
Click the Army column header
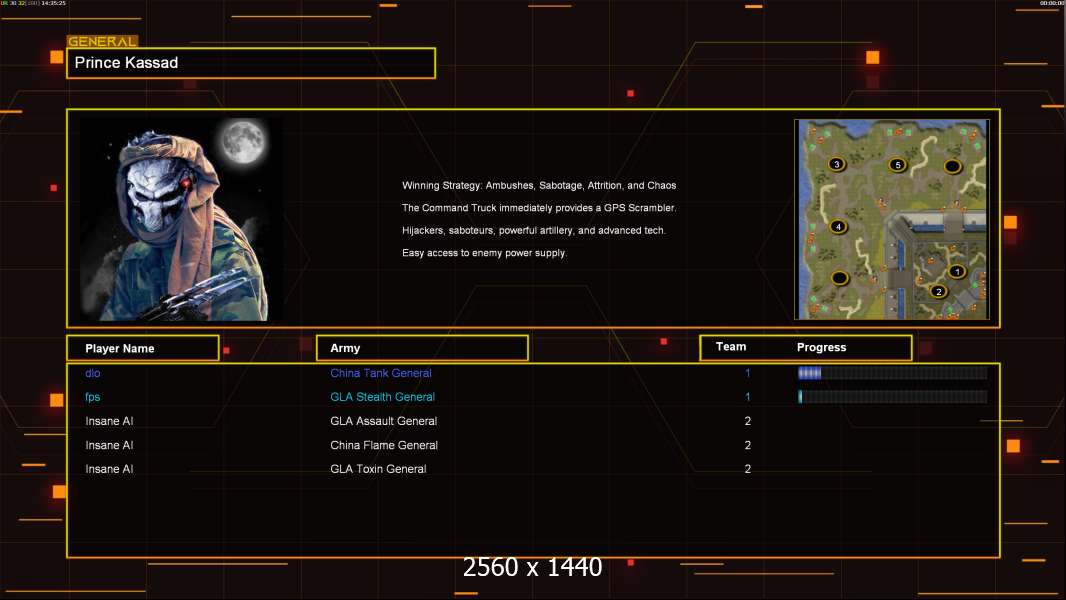[422, 348]
